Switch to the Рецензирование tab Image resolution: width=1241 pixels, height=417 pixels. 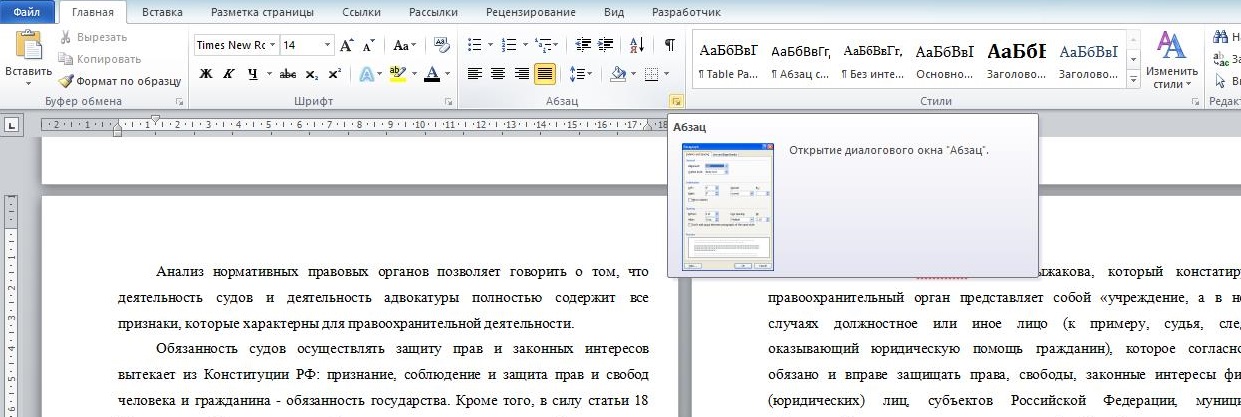pos(530,12)
